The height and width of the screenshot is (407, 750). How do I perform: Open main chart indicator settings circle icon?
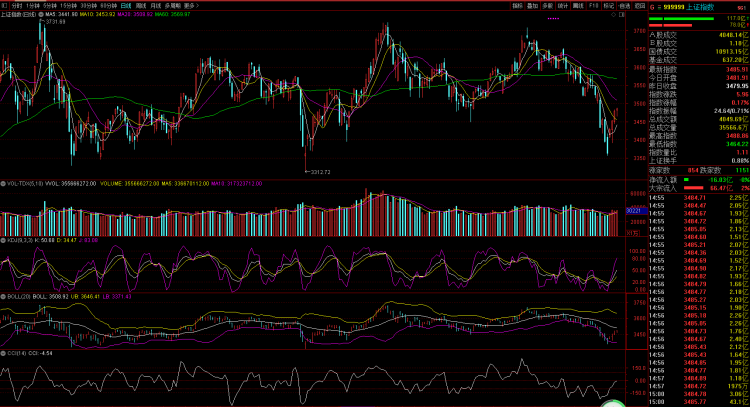click(41, 15)
